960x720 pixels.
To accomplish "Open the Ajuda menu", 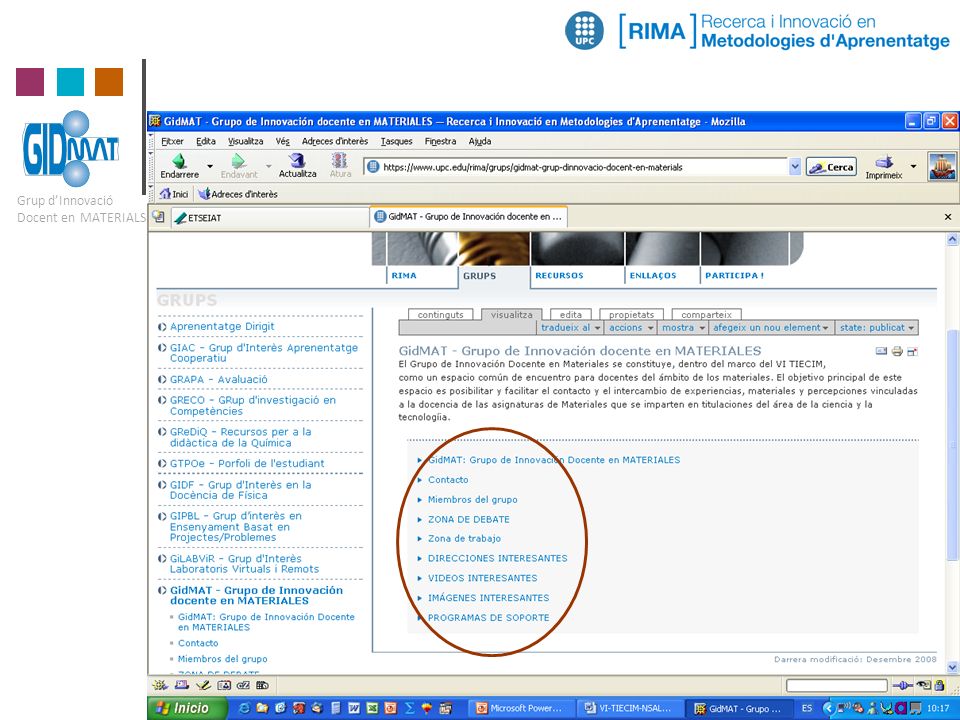I will tap(480, 141).
